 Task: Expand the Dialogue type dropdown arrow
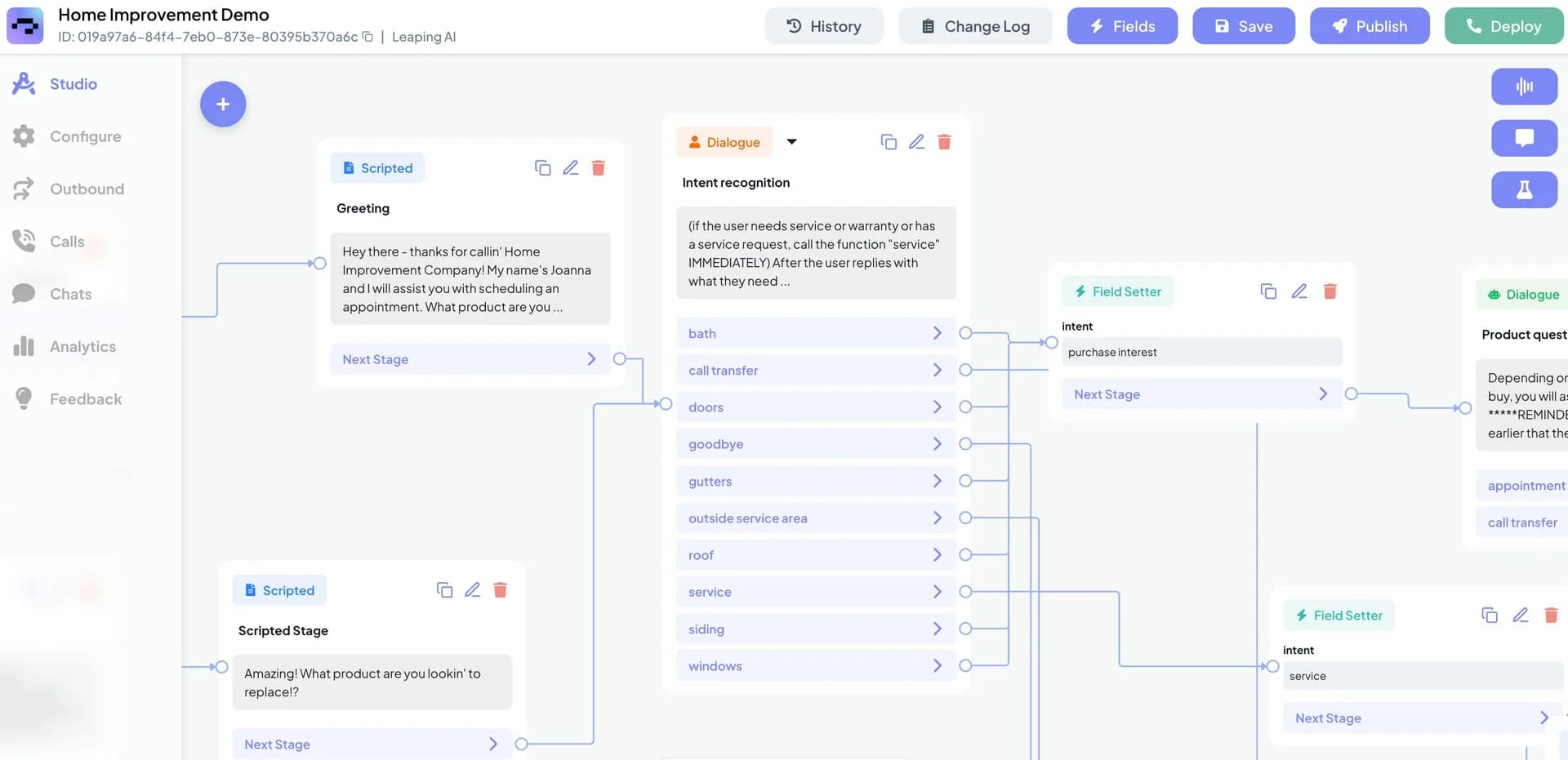(x=791, y=142)
